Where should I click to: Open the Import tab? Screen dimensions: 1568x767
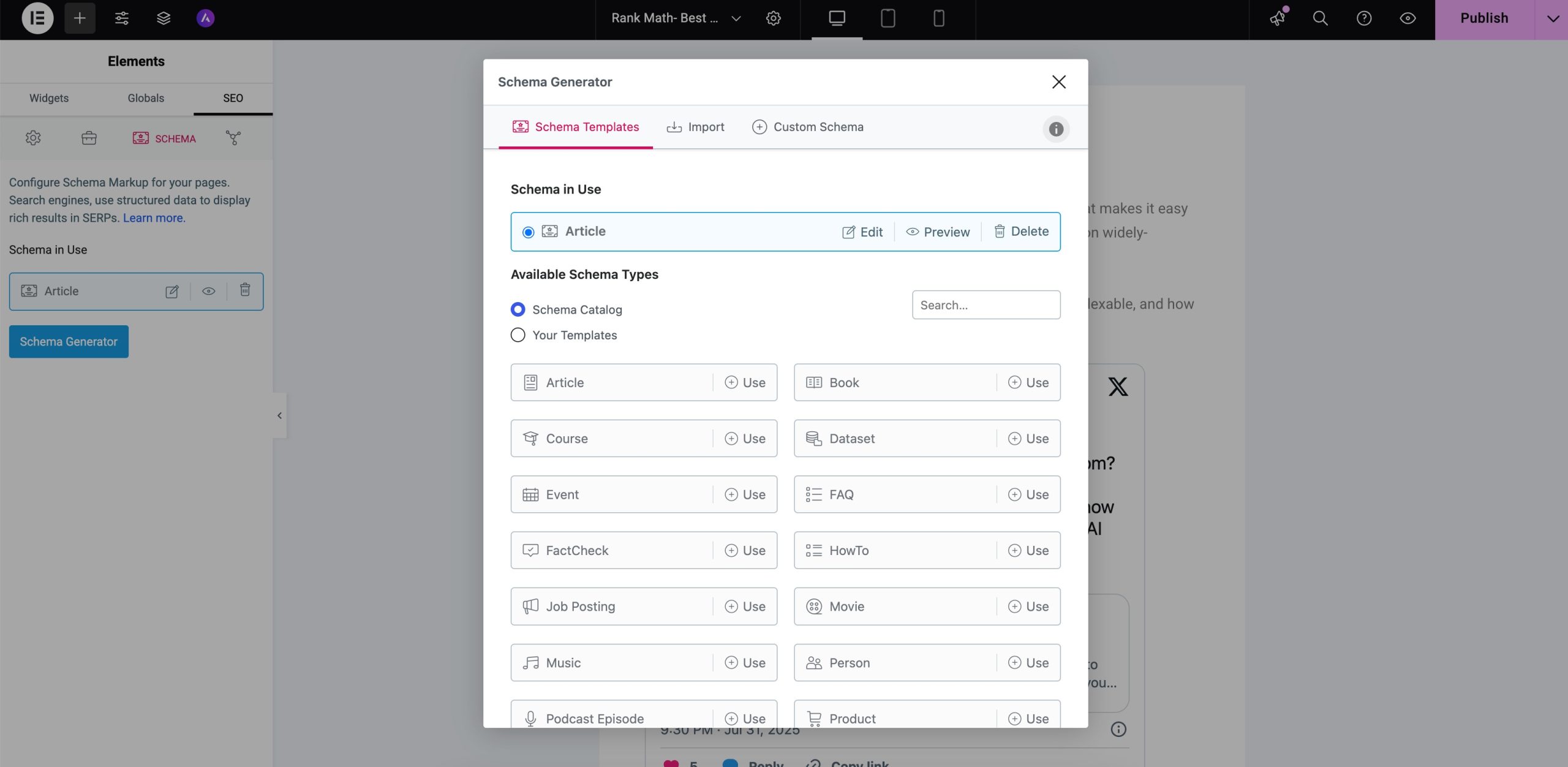(695, 127)
